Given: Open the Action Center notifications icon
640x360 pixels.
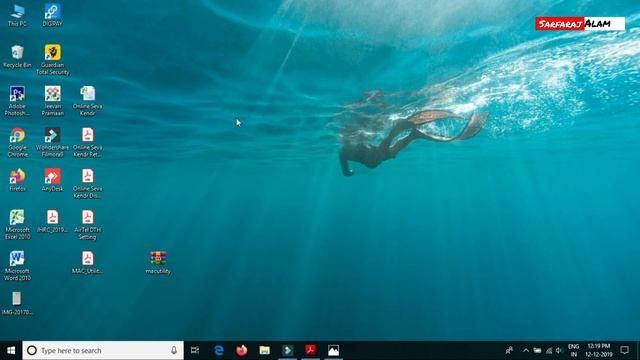Looking at the screenshot, I should pyautogui.click(x=624, y=350).
